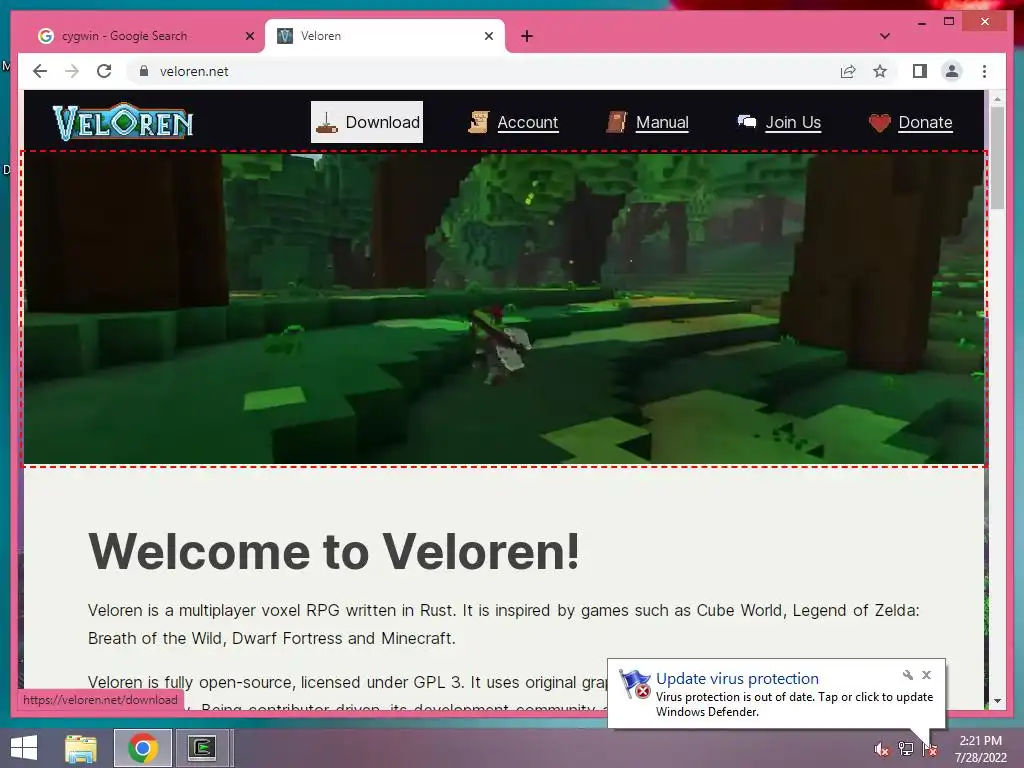1024x768 pixels.
Task: Click the boat icon in the Download button
Action: point(327,122)
